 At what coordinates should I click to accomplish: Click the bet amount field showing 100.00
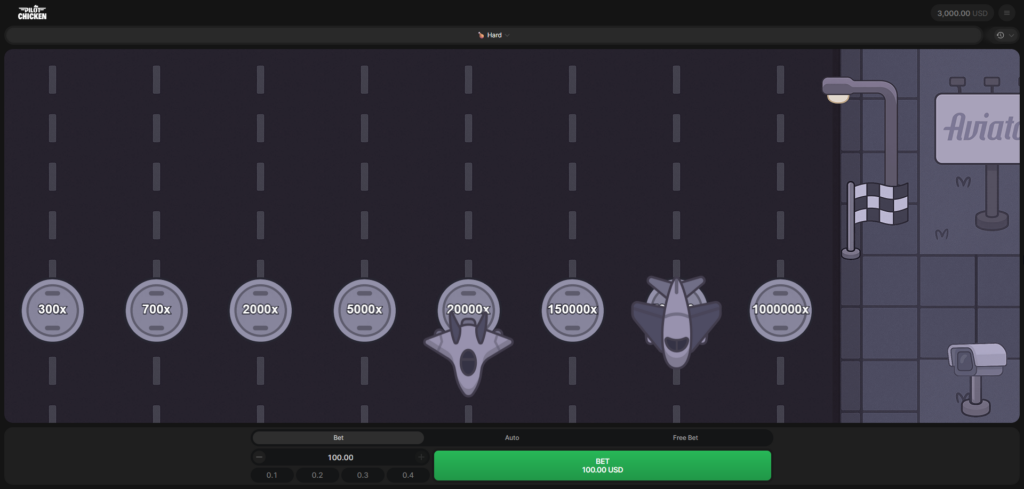tap(340, 457)
